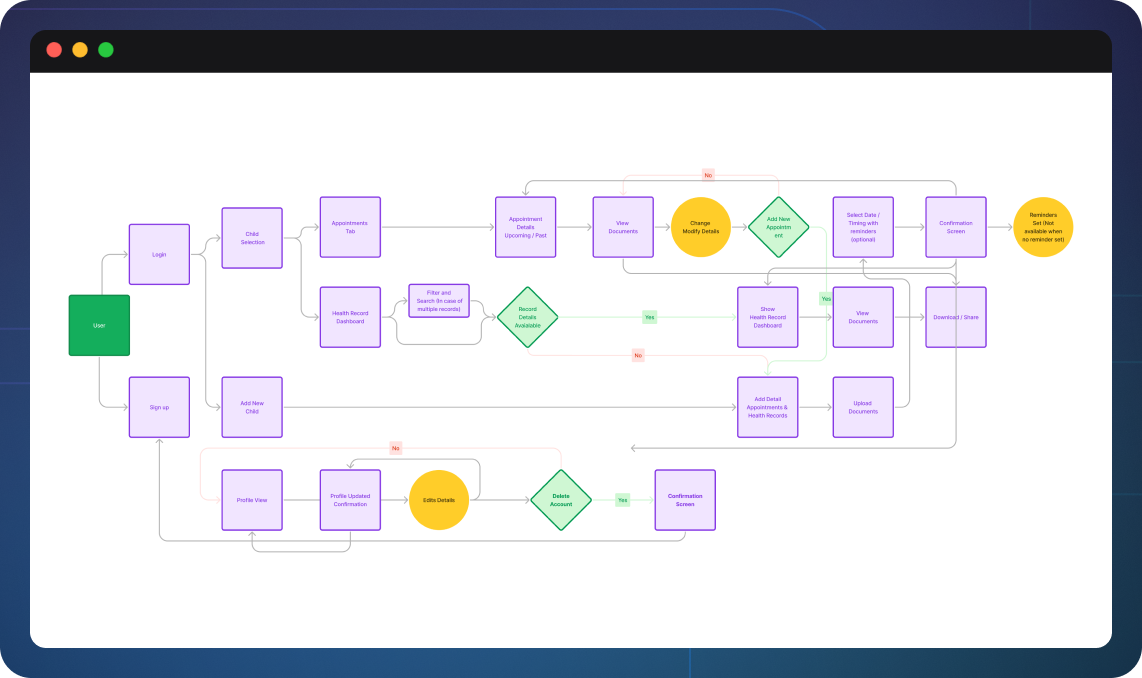Image resolution: width=1142 pixels, height=678 pixels.
Task: Select the Login box
Action: tap(159, 254)
